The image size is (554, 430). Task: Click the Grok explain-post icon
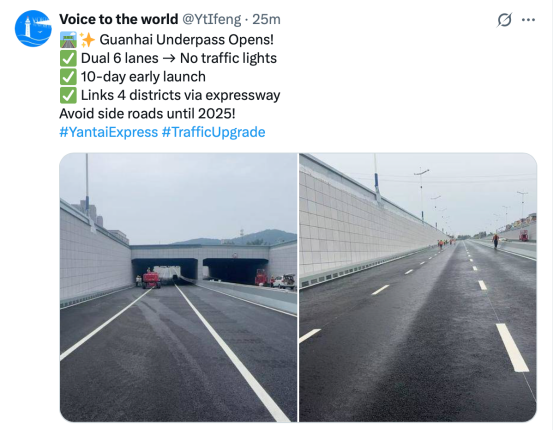[x=504, y=20]
